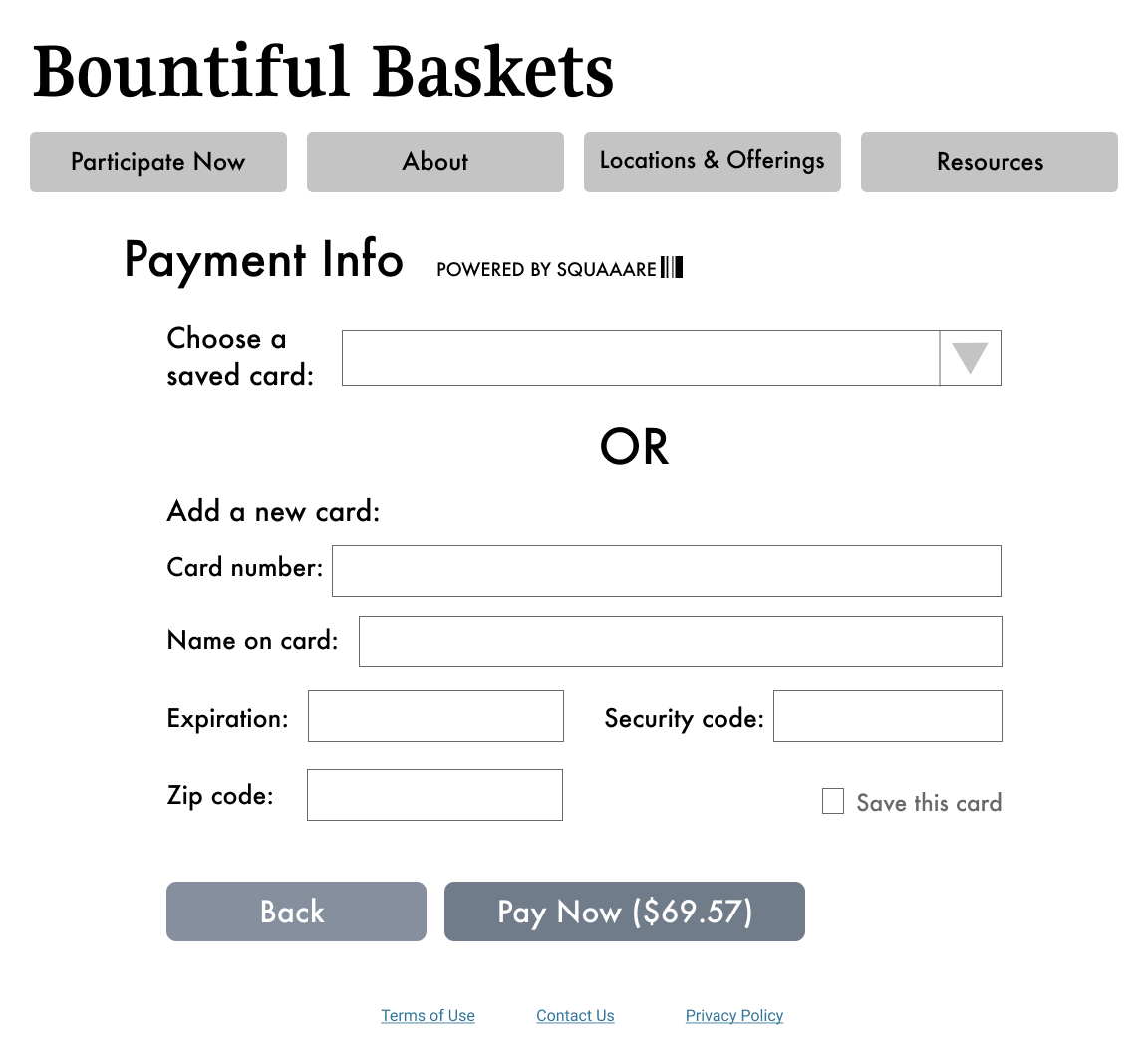Open the Terms of Use link
This screenshot has width=1148, height=1044.
click(x=428, y=1016)
